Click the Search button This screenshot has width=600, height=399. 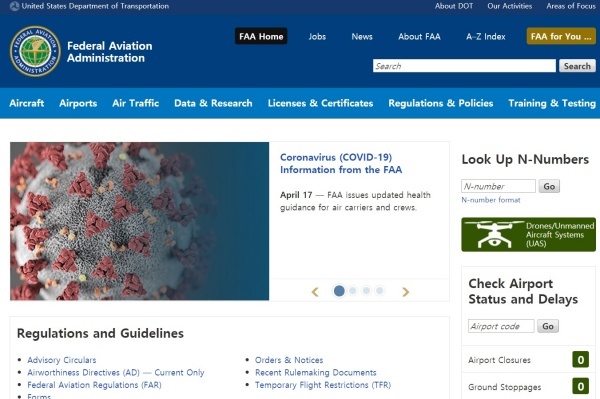point(577,66)
